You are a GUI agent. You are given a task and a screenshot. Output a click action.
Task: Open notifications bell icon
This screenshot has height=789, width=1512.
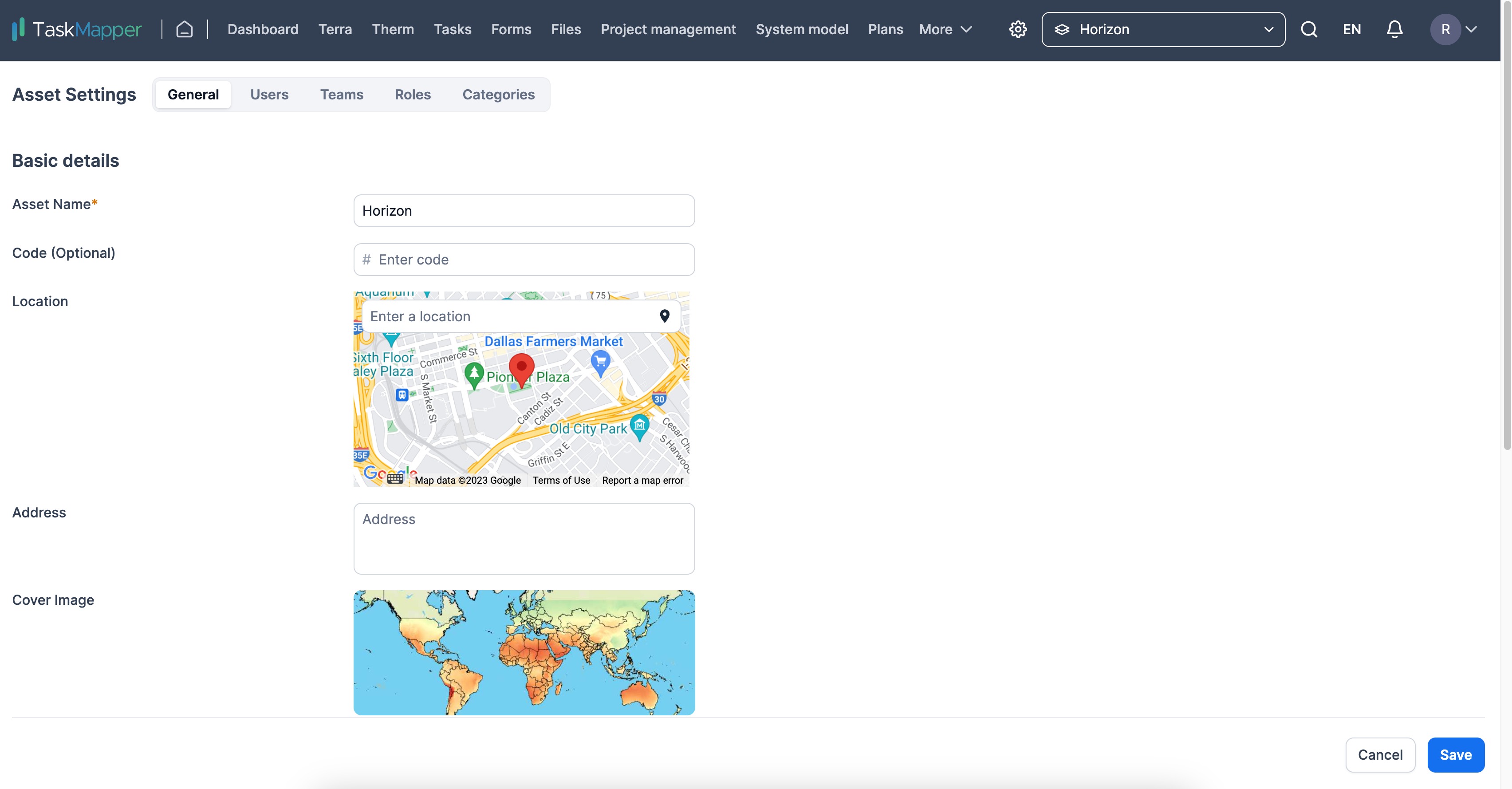1394,29
